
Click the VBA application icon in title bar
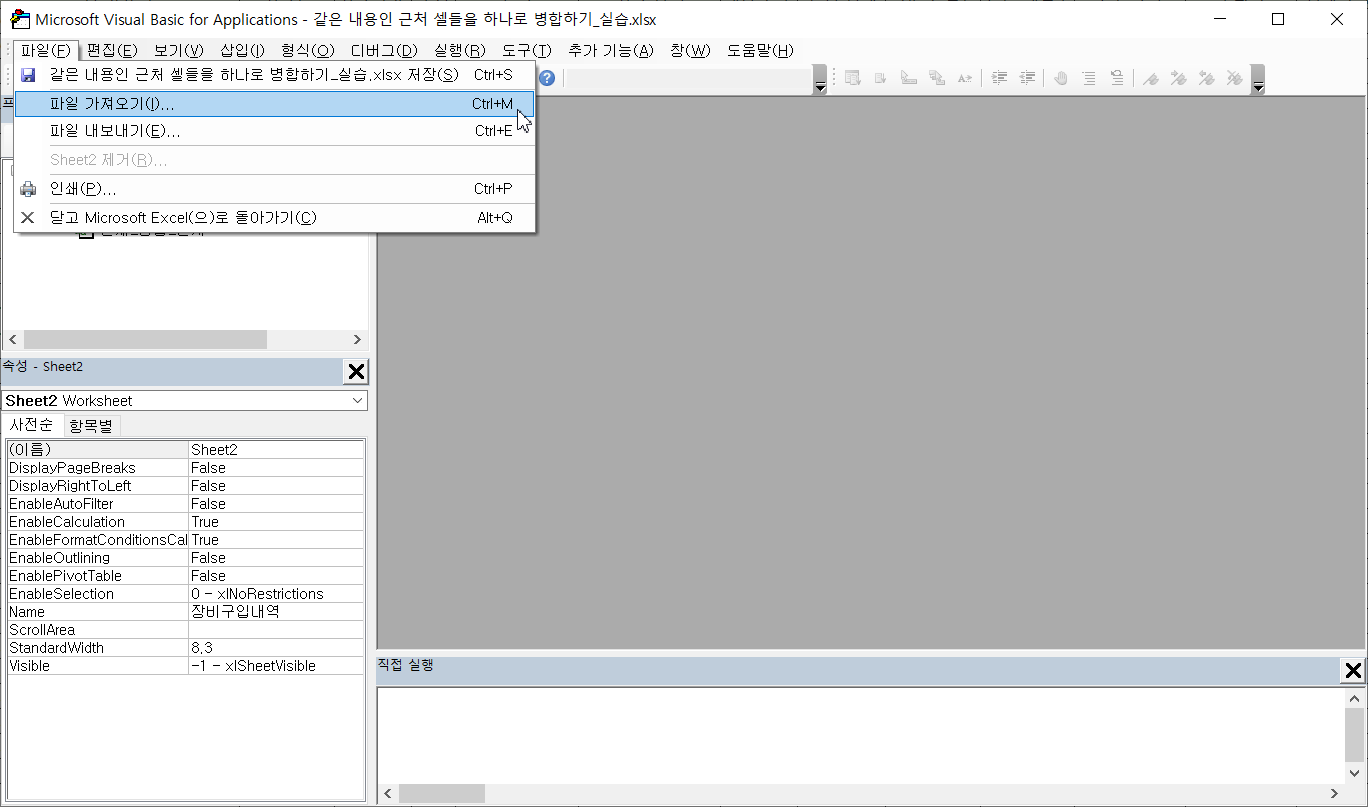click(19, 19)
